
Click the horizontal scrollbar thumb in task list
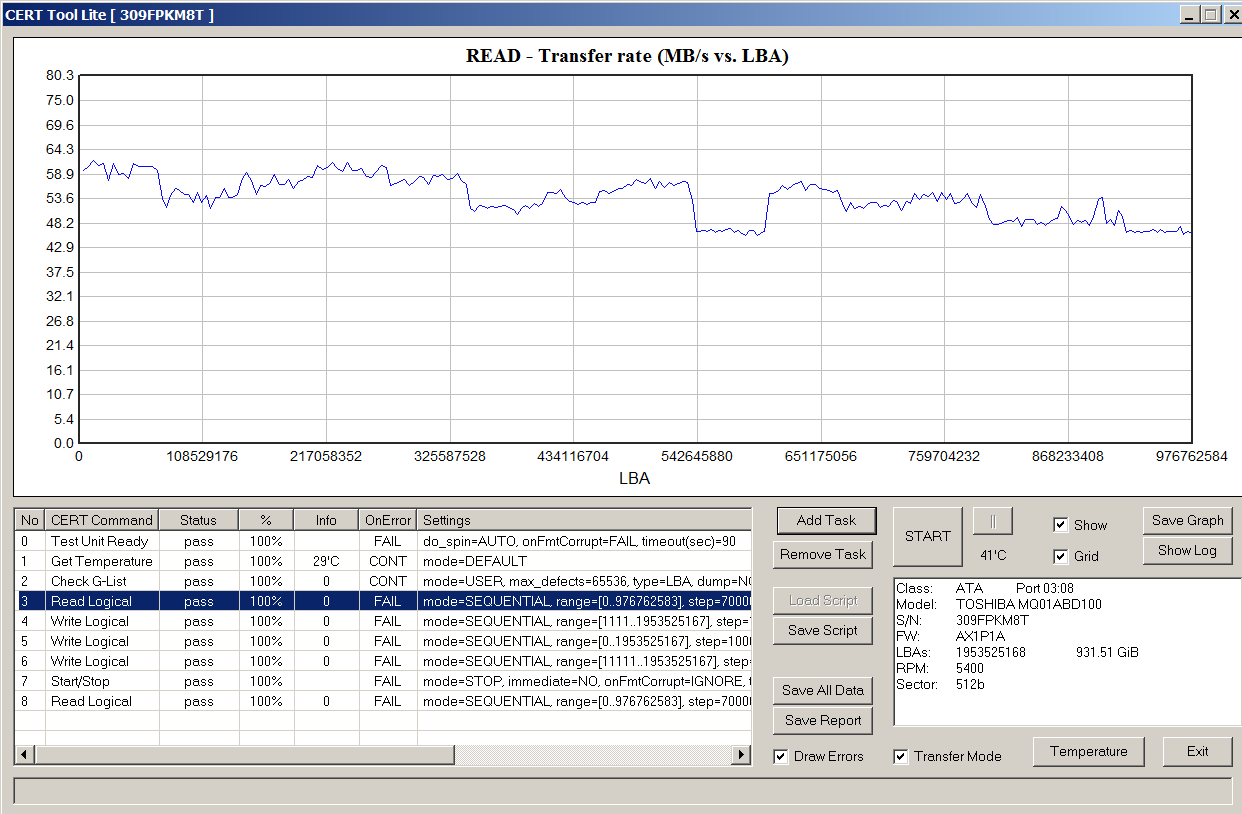click(244, 754)
